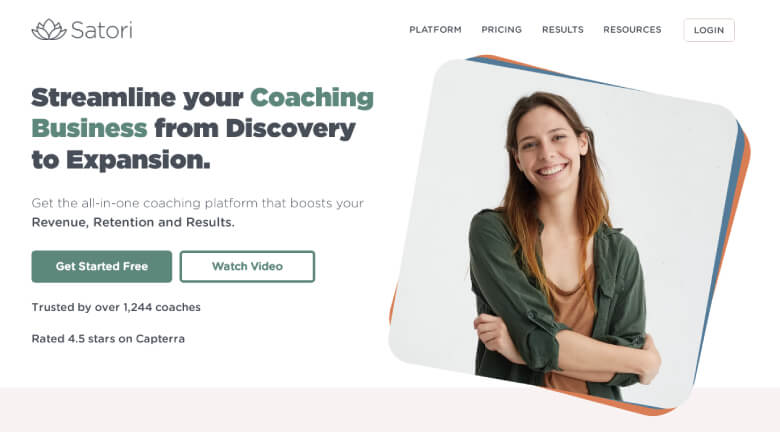Click the Satori lotus flower logo icon

(49, 30)
